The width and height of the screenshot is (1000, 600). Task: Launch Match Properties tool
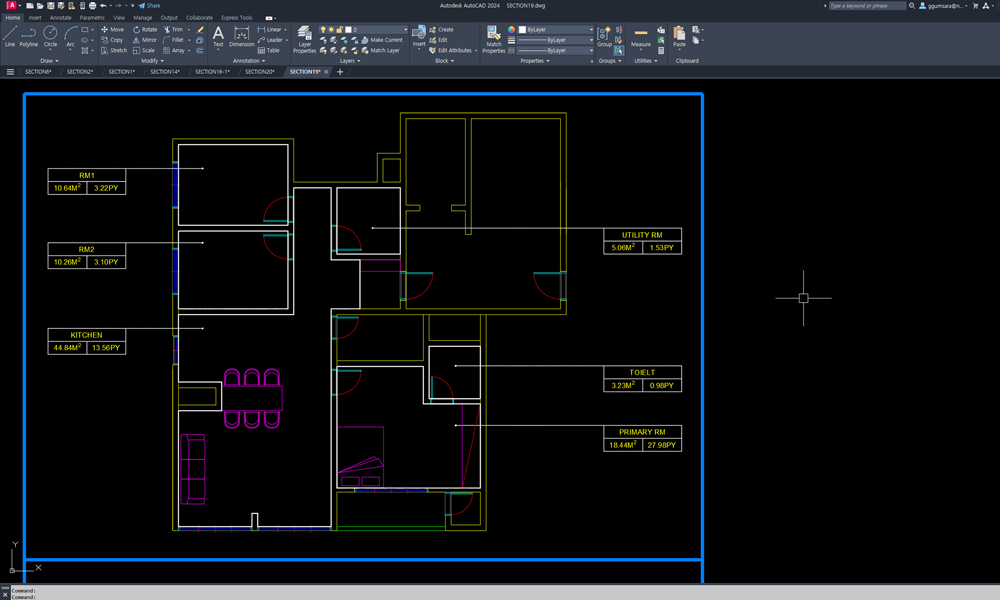click(x=494, y=40)
